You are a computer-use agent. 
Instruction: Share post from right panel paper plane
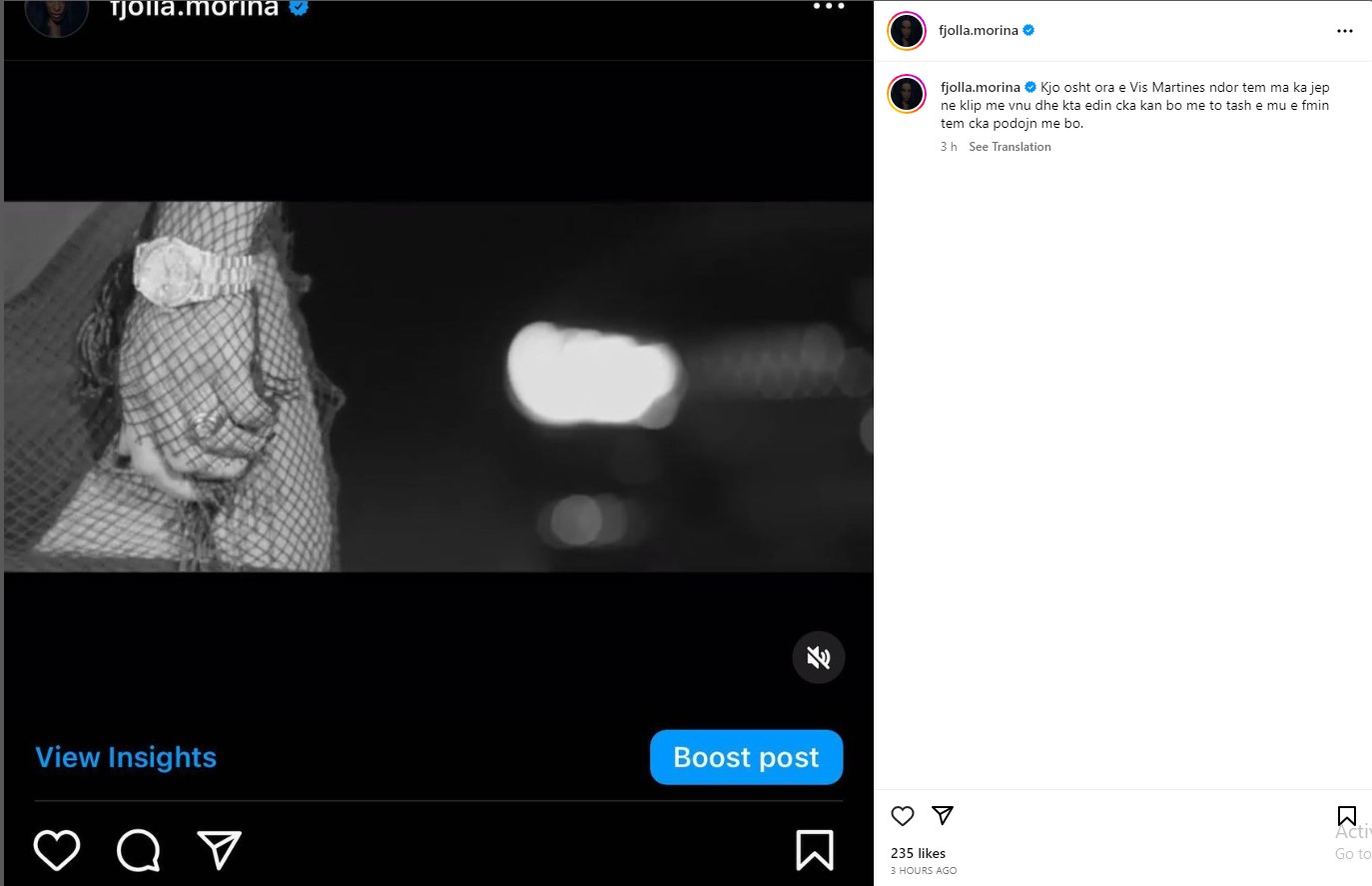[x=943, y=815]
